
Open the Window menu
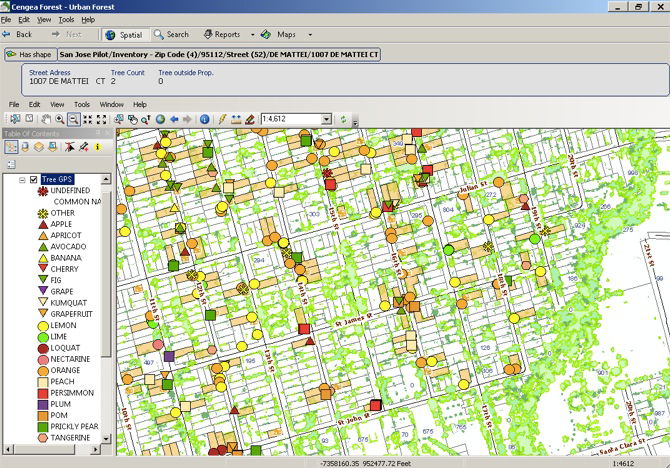click(x=111, y=104)
